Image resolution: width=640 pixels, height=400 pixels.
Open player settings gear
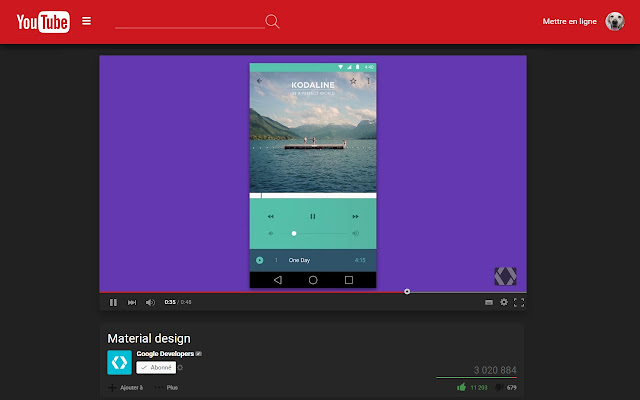(504, 302)
